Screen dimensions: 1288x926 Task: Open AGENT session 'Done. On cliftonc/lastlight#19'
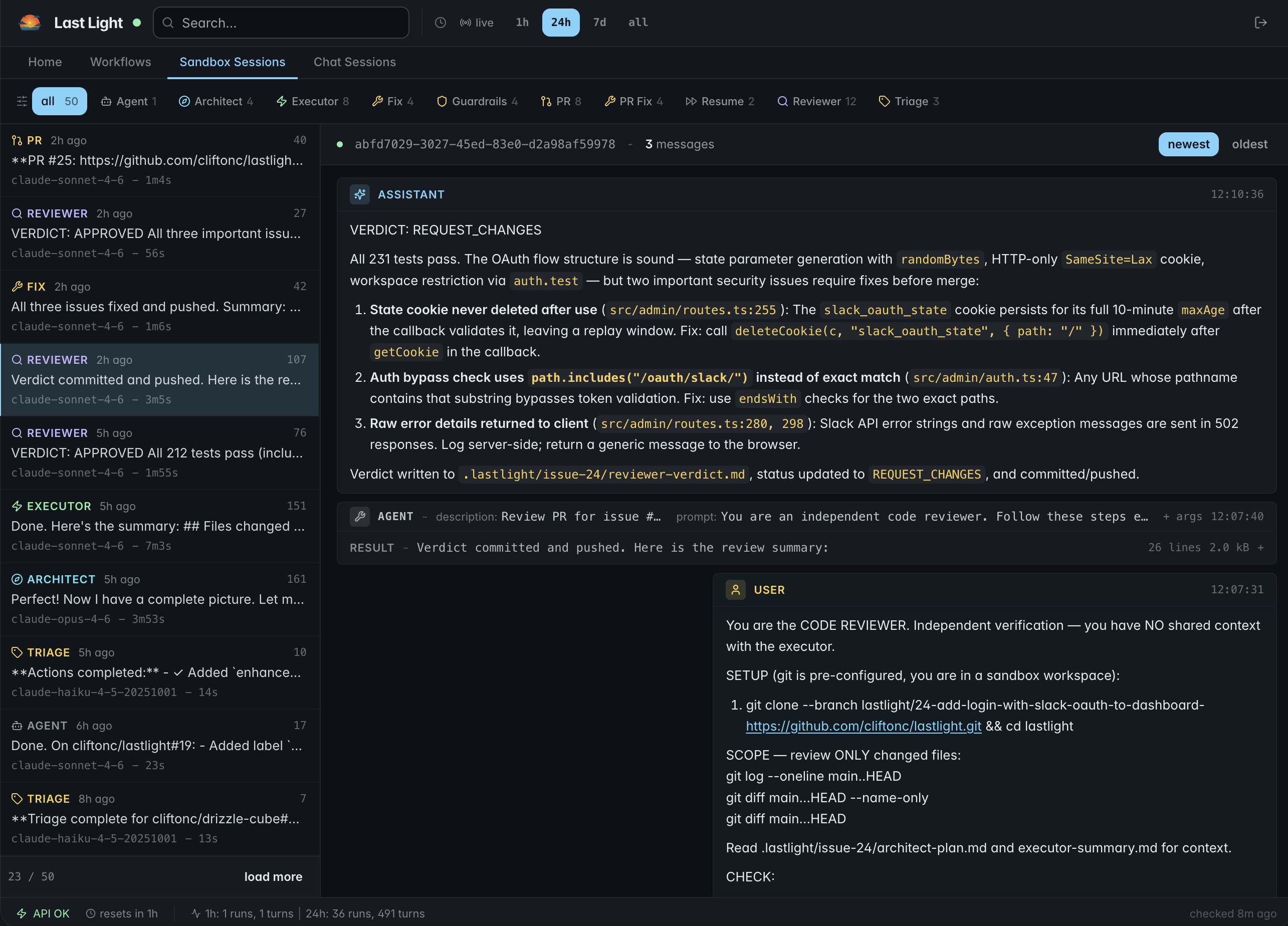[x=159, y=746]
